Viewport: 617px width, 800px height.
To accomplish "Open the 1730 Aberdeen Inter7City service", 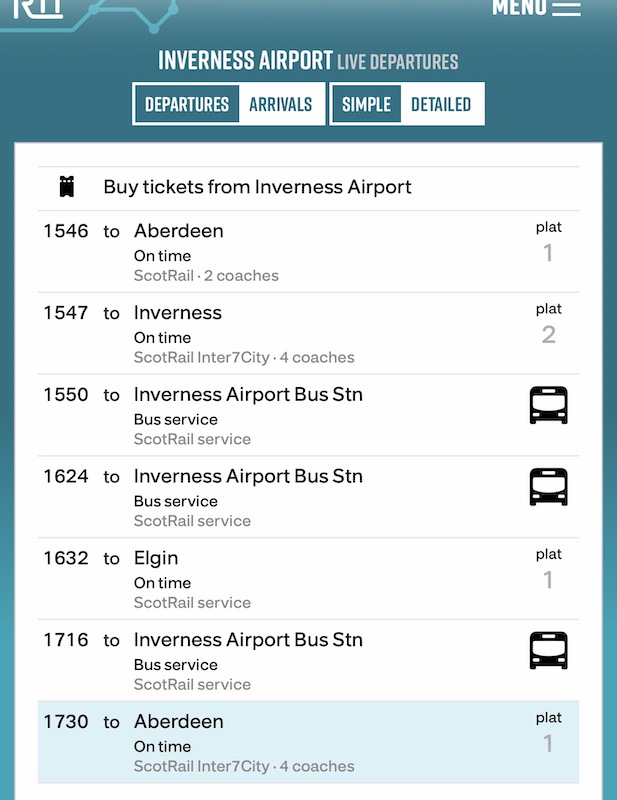I will [179, 722].
